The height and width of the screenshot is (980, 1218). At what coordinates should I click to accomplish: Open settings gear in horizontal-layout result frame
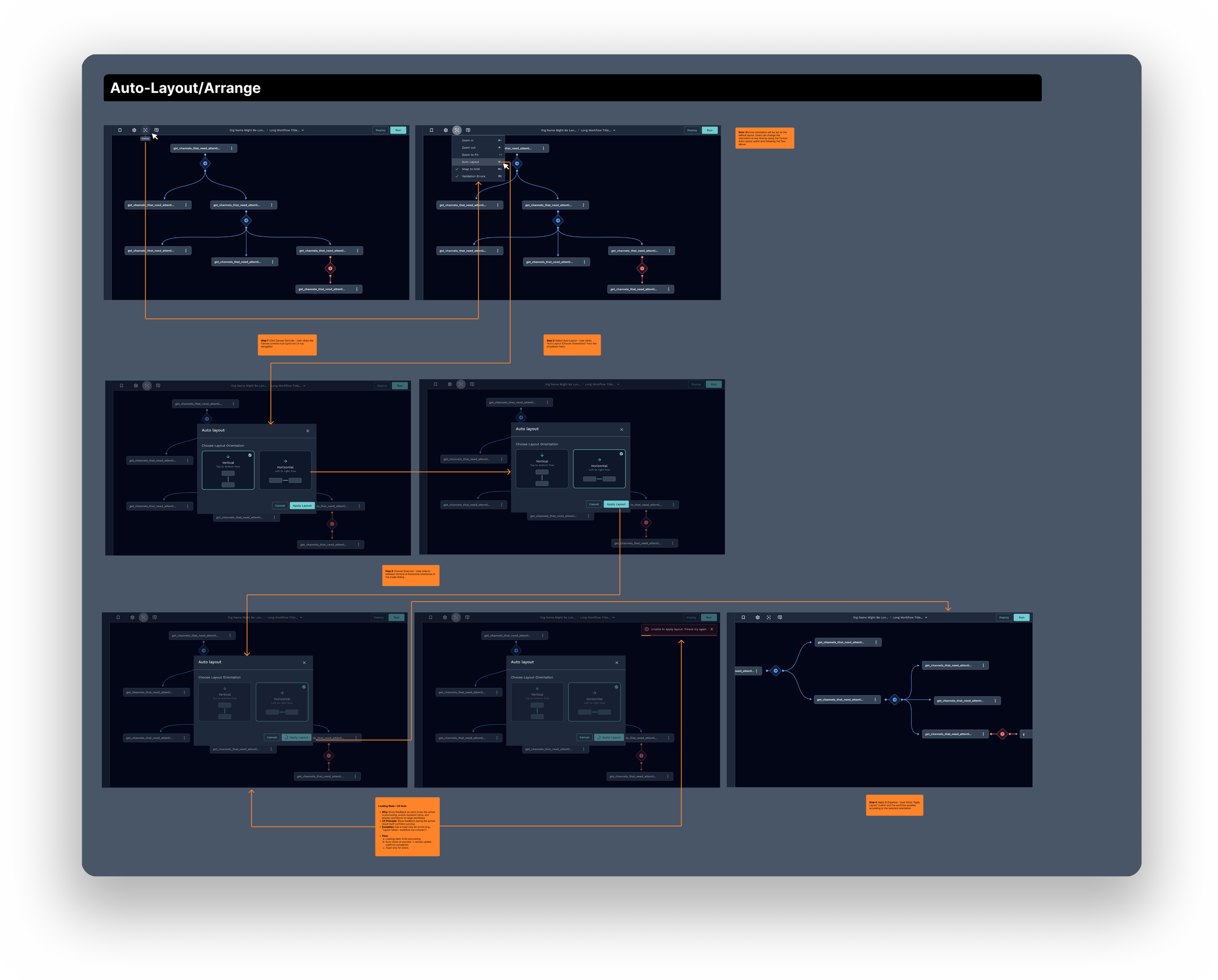pos(758,618)
